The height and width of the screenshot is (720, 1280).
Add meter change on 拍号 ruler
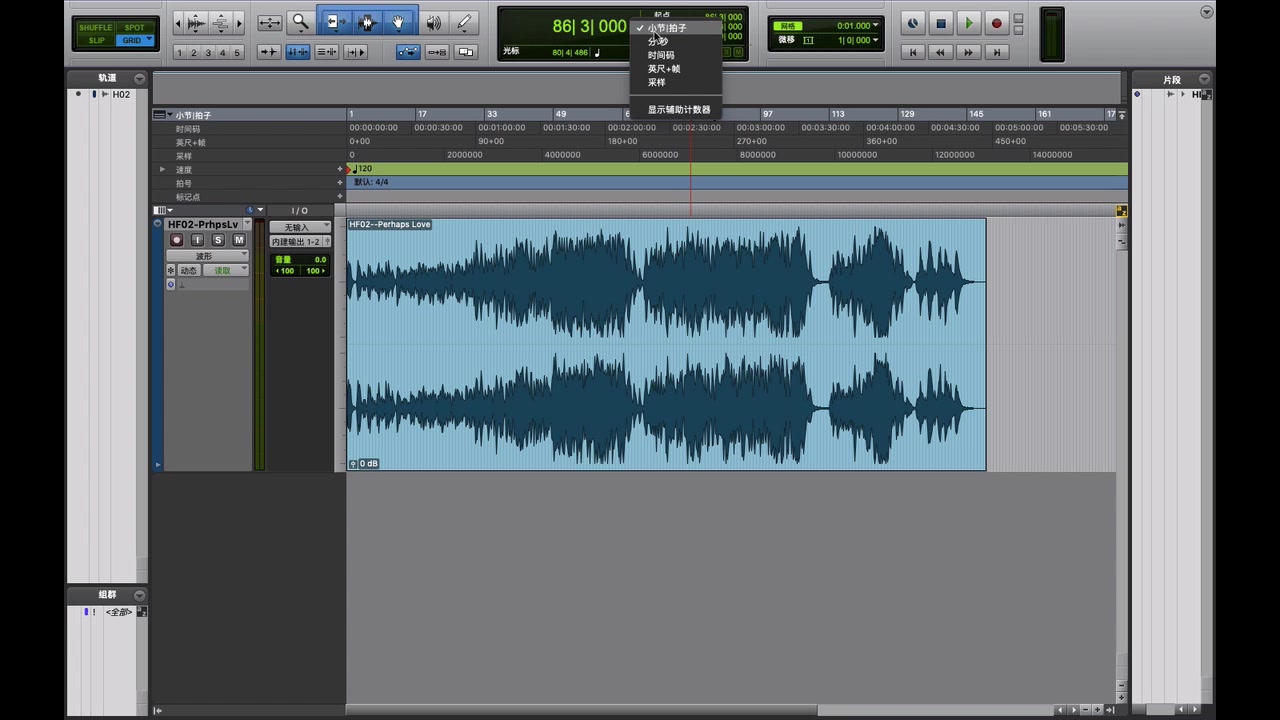tap(340, 183)
